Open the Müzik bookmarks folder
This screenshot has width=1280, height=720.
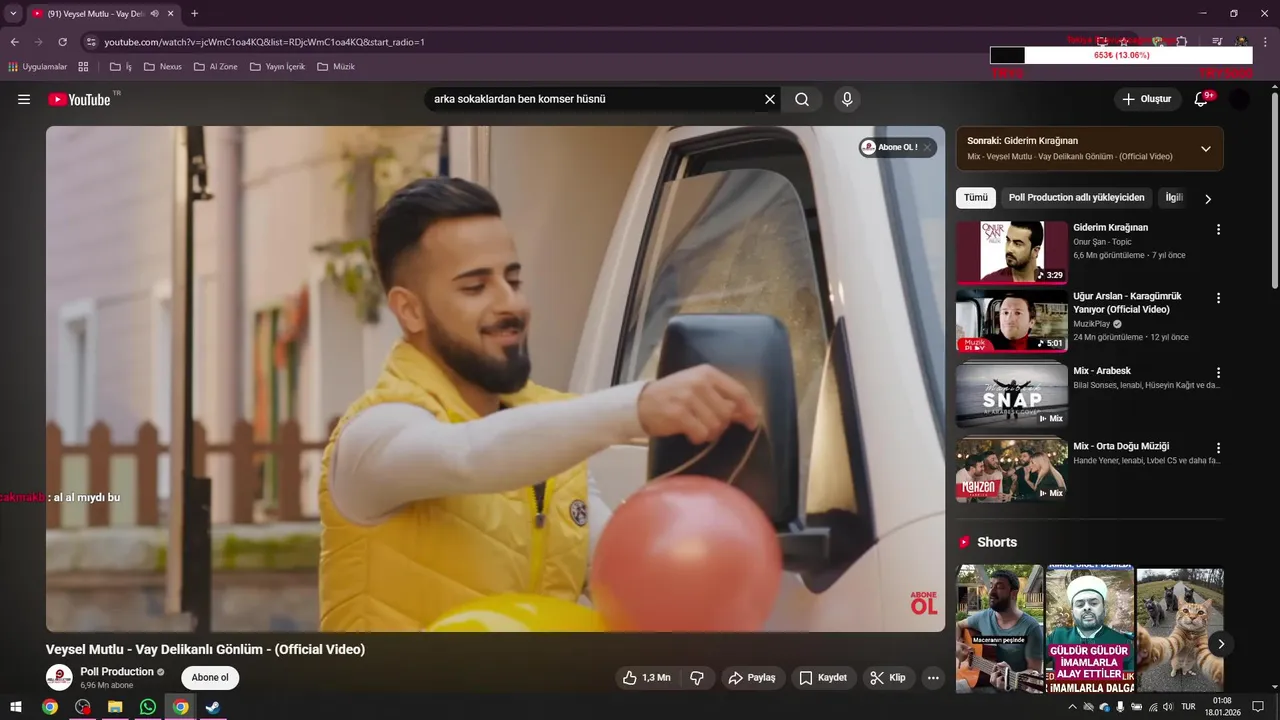pyautogui.click(x=336, y=67)
